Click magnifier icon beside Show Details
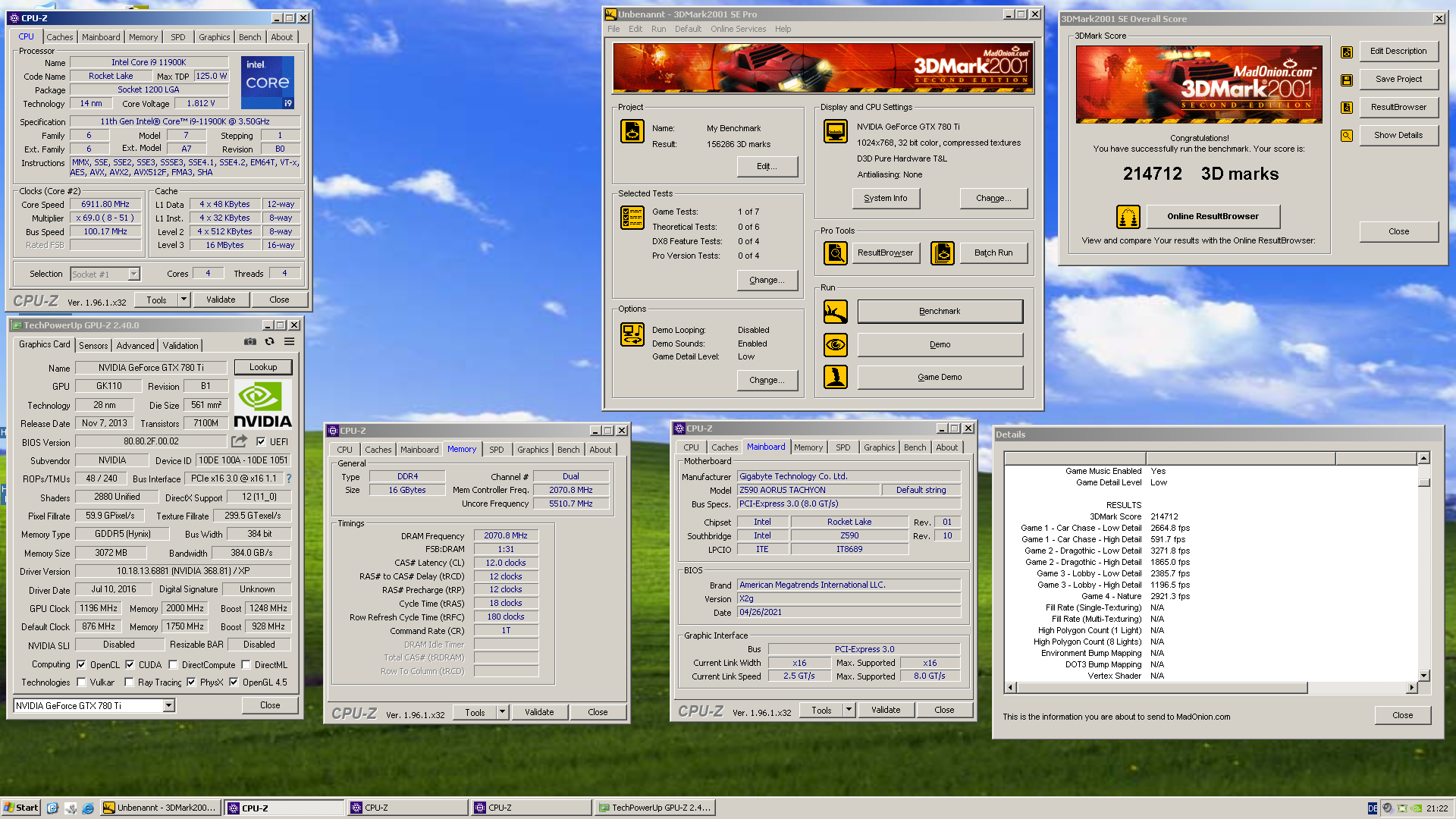Viewport: 1456px width, 819px height. (1346, 136)
